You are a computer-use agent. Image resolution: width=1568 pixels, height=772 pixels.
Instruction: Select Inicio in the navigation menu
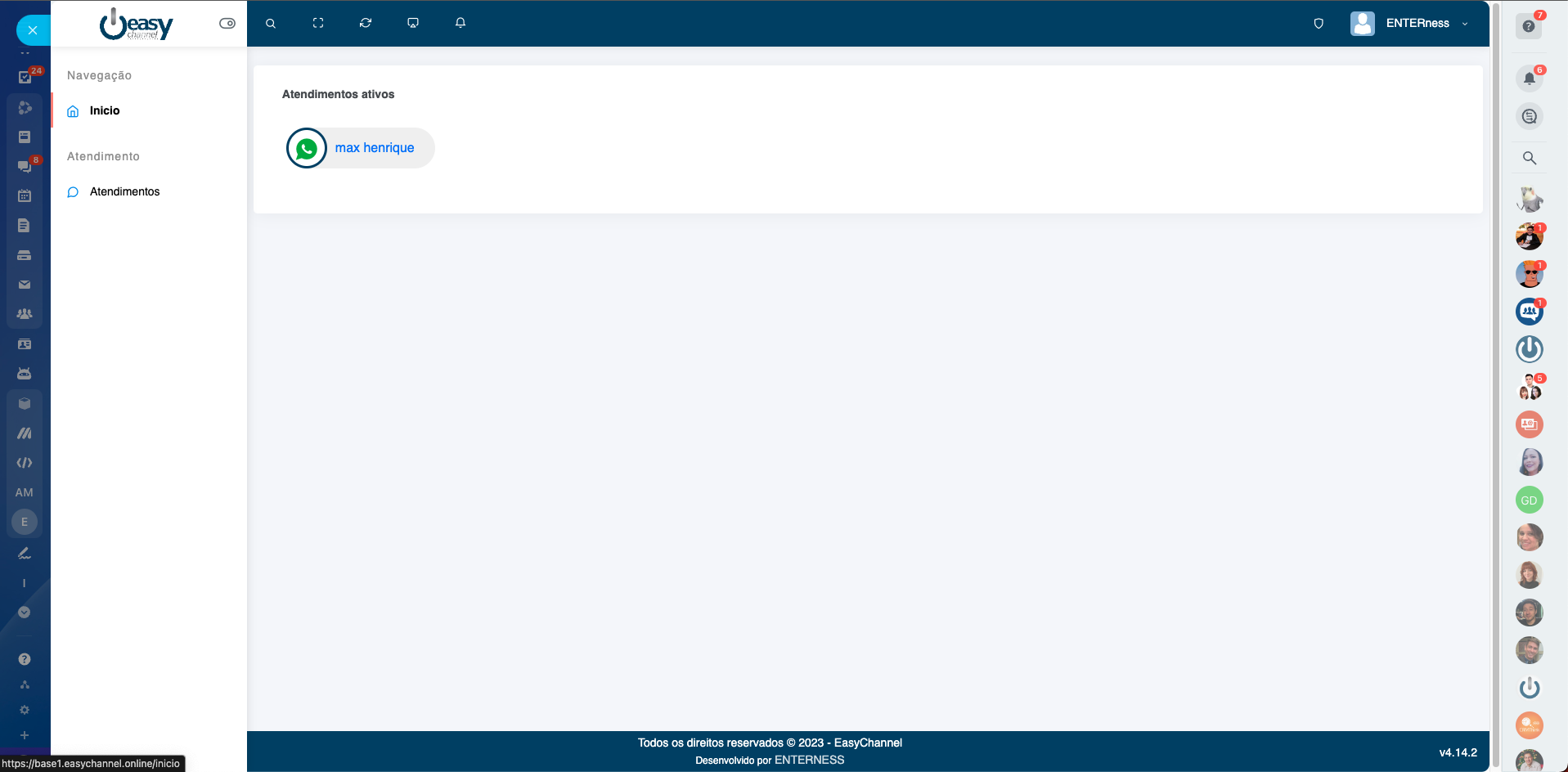pyautogui.click(x=105, y=111)
